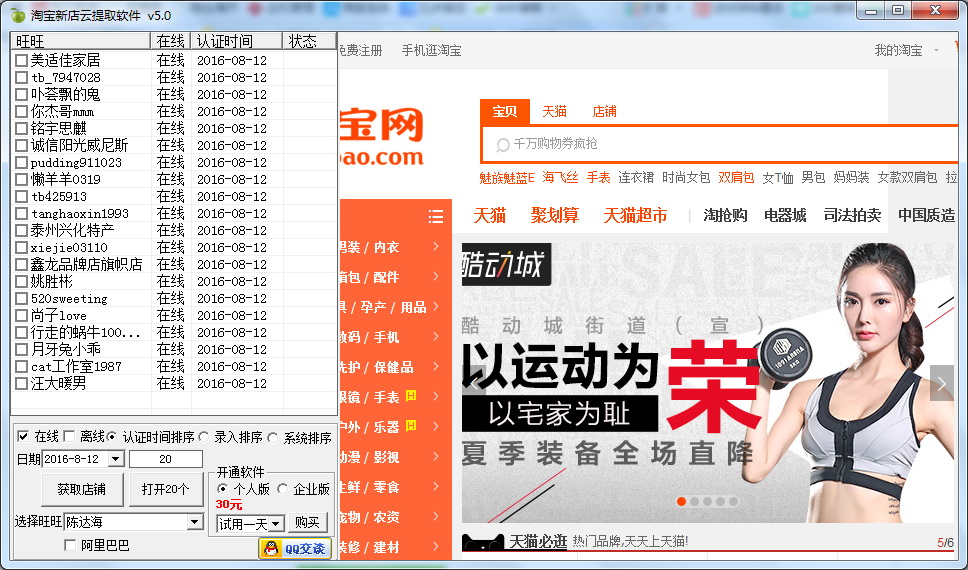This screenshot has width=968, height=570.
Task: Check the row 你杰哥mmm
Action: coord(22,112)
